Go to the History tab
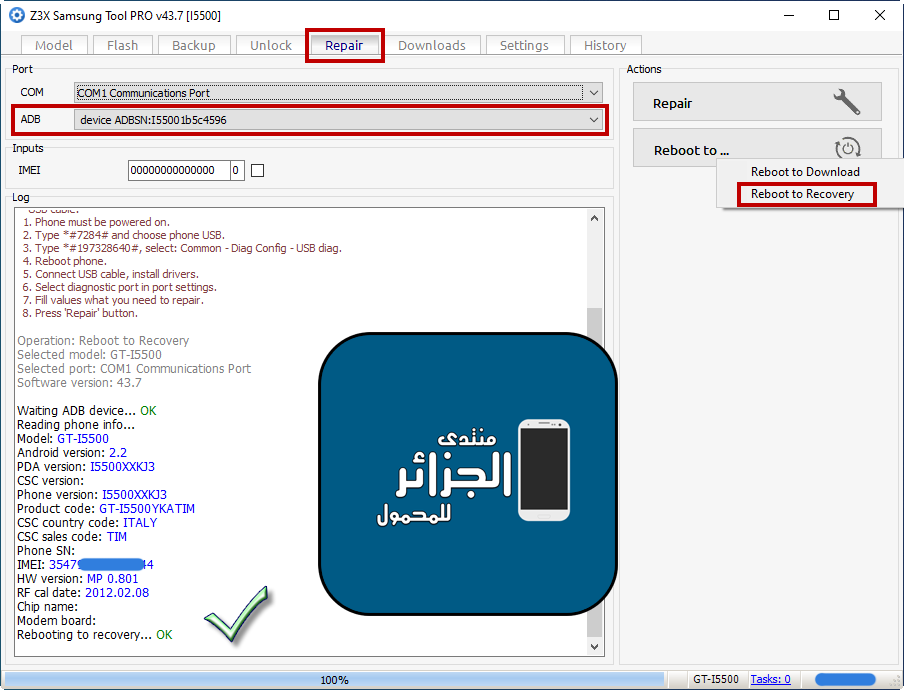 point(604,45)
